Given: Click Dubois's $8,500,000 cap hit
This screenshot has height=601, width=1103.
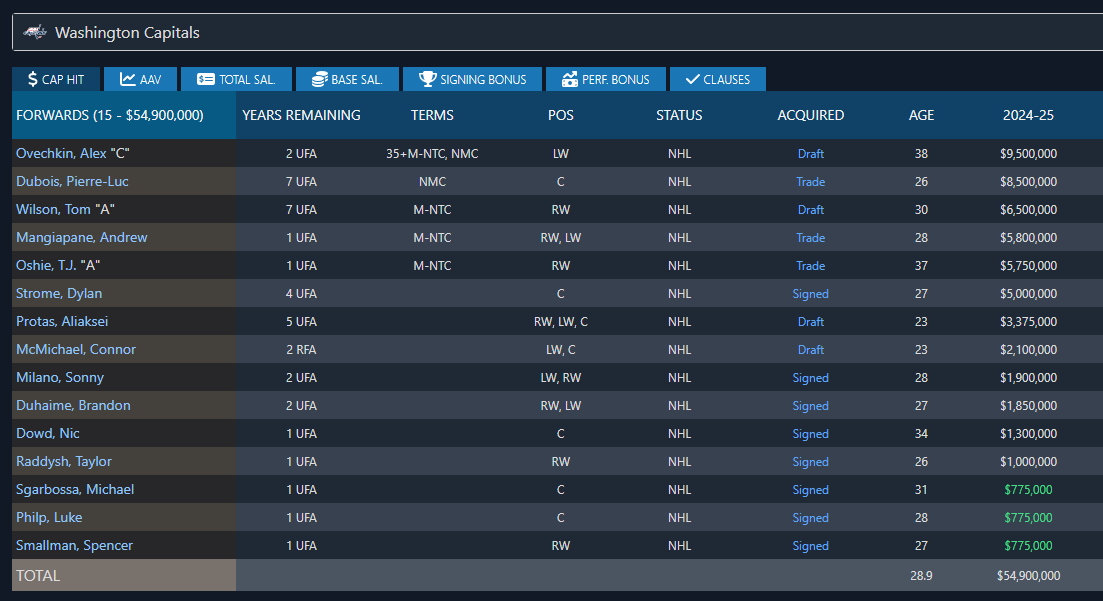Looking at the screenshot, I should [x=1028, y=182].
